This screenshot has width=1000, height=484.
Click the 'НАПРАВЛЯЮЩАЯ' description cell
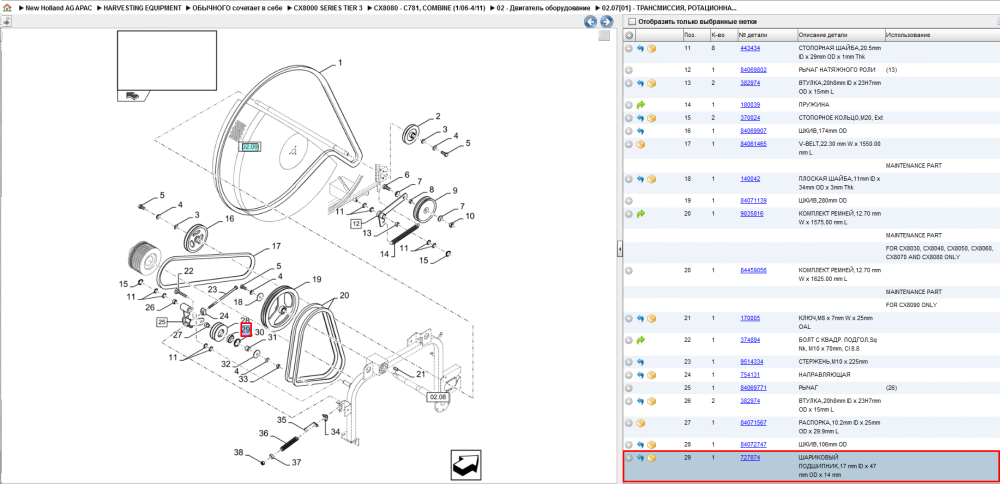coord(824,375)
